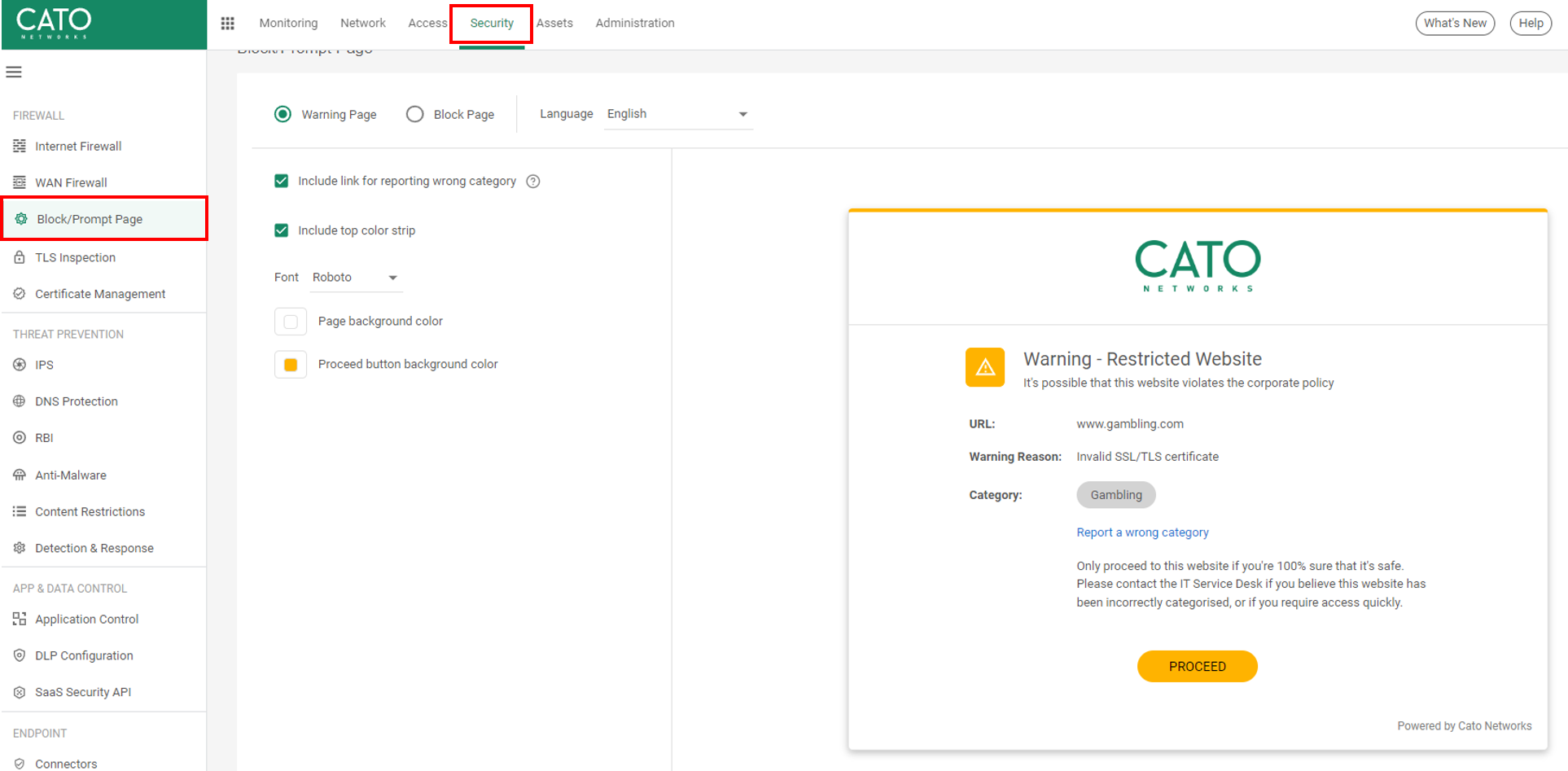
Task: Open WAN Firewall page
Action: [x=71, y=182]
